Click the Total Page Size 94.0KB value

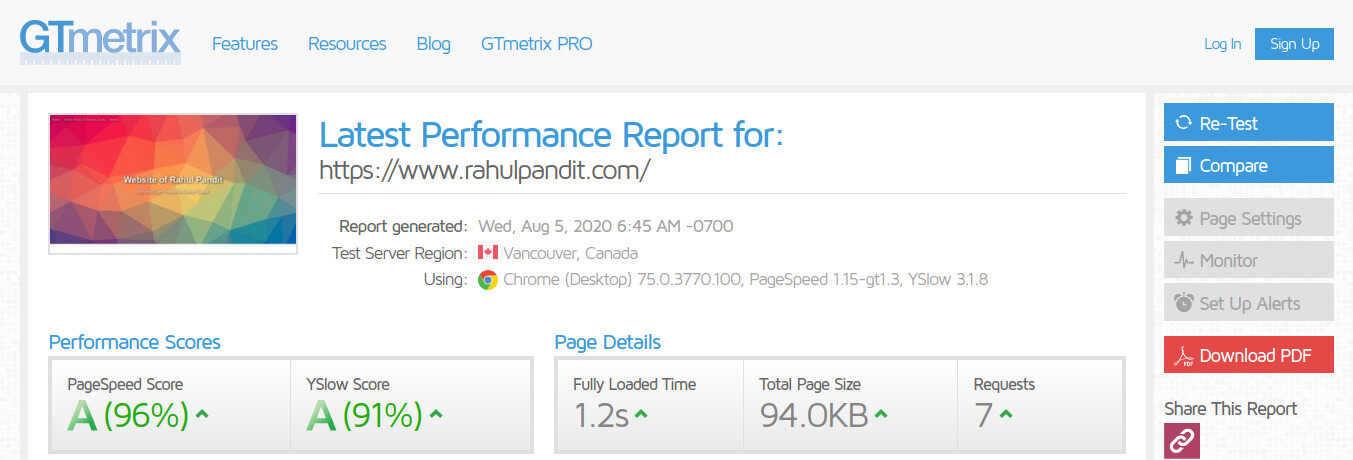tap(814, 415)
